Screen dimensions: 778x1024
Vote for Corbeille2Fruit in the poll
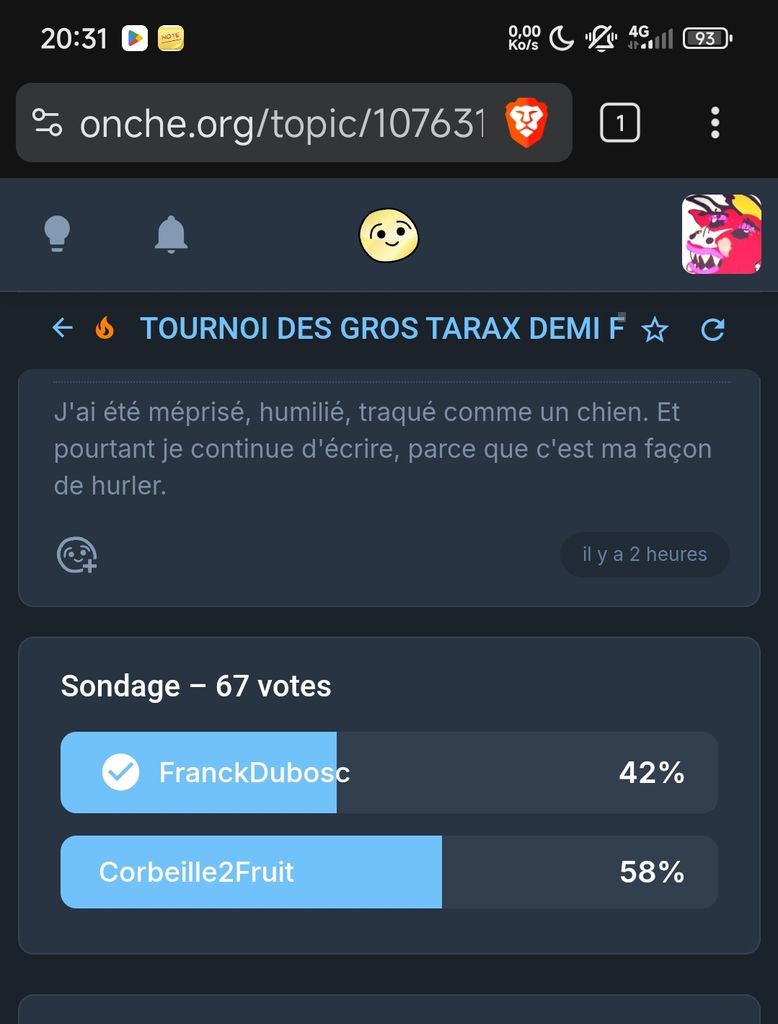click(x=389, y=872)
